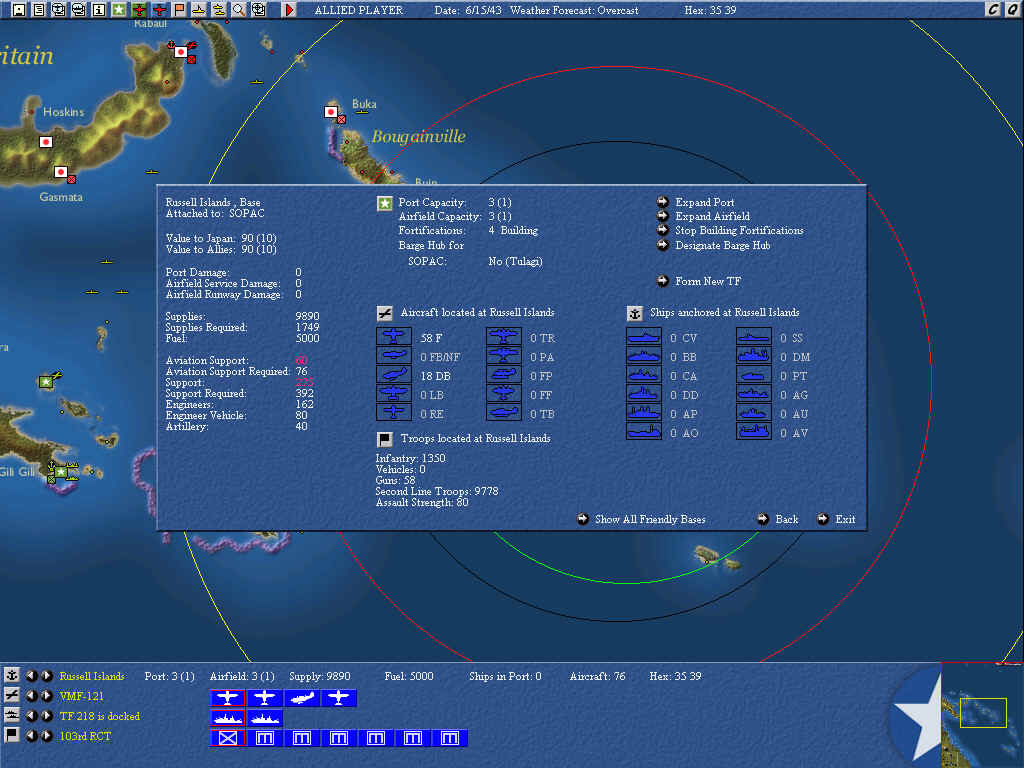
Task: Step to next ground unit after 103rd RCT
Action: pos(47,736)
